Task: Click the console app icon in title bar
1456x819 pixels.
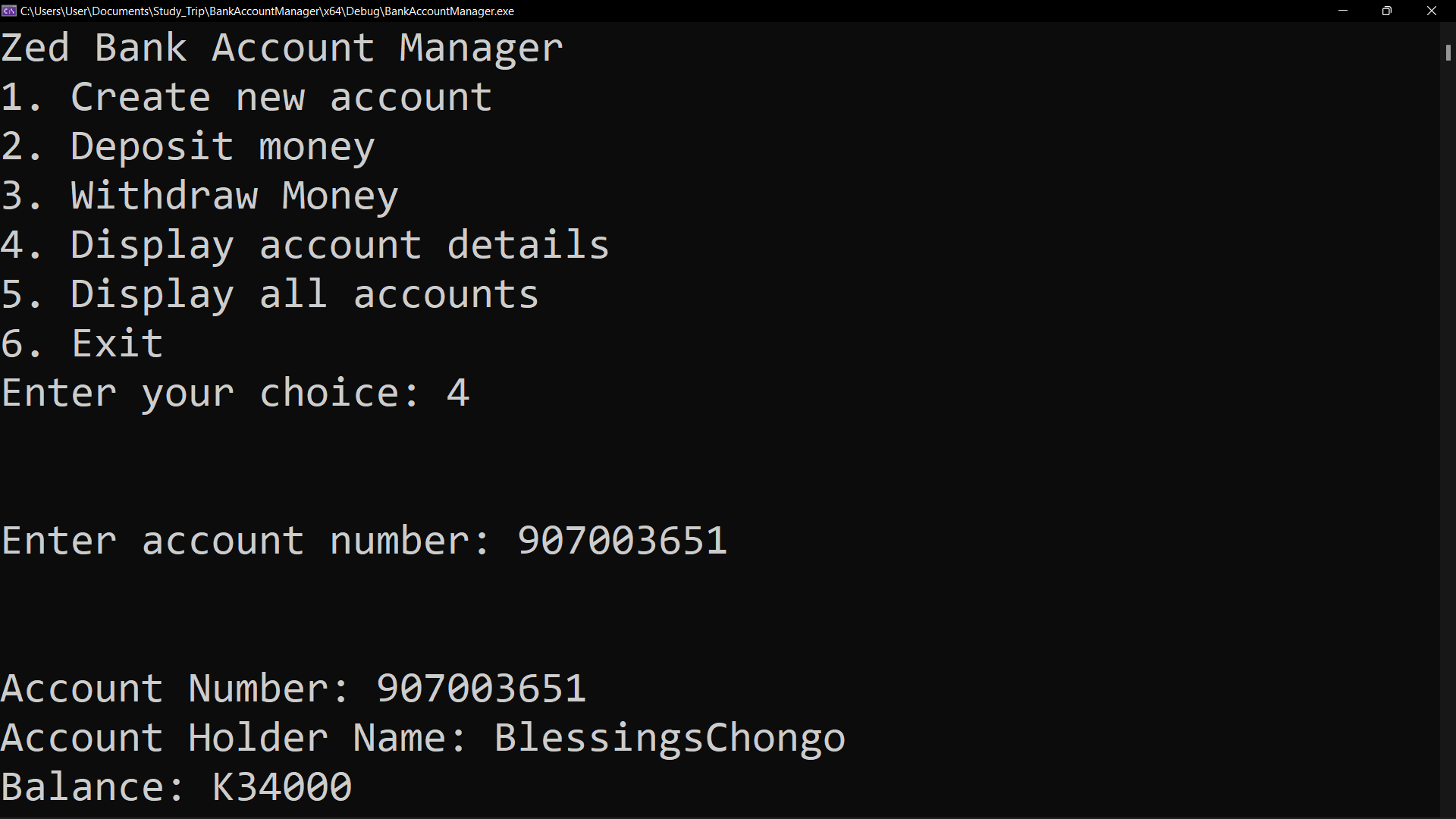Action: click(9, 11)
